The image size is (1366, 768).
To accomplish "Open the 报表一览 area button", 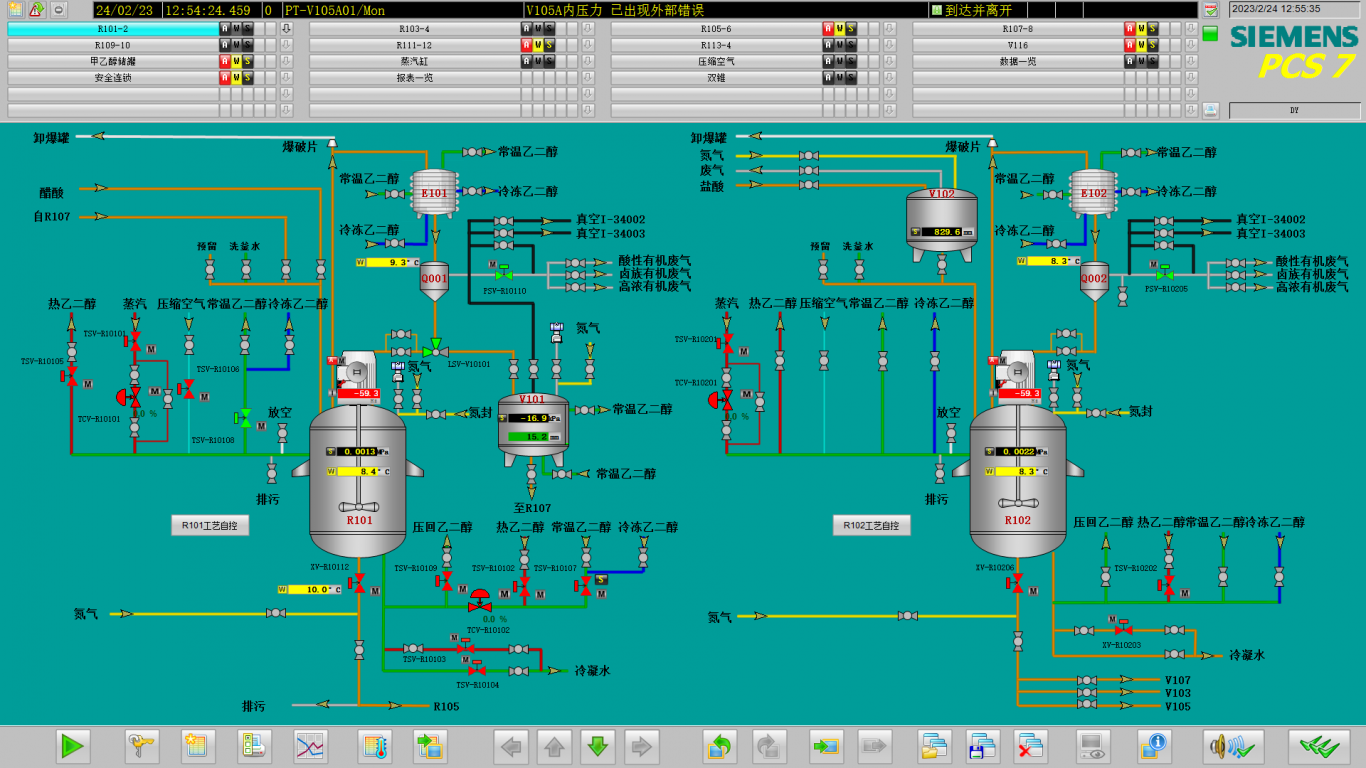I will [x=414, y=77].
